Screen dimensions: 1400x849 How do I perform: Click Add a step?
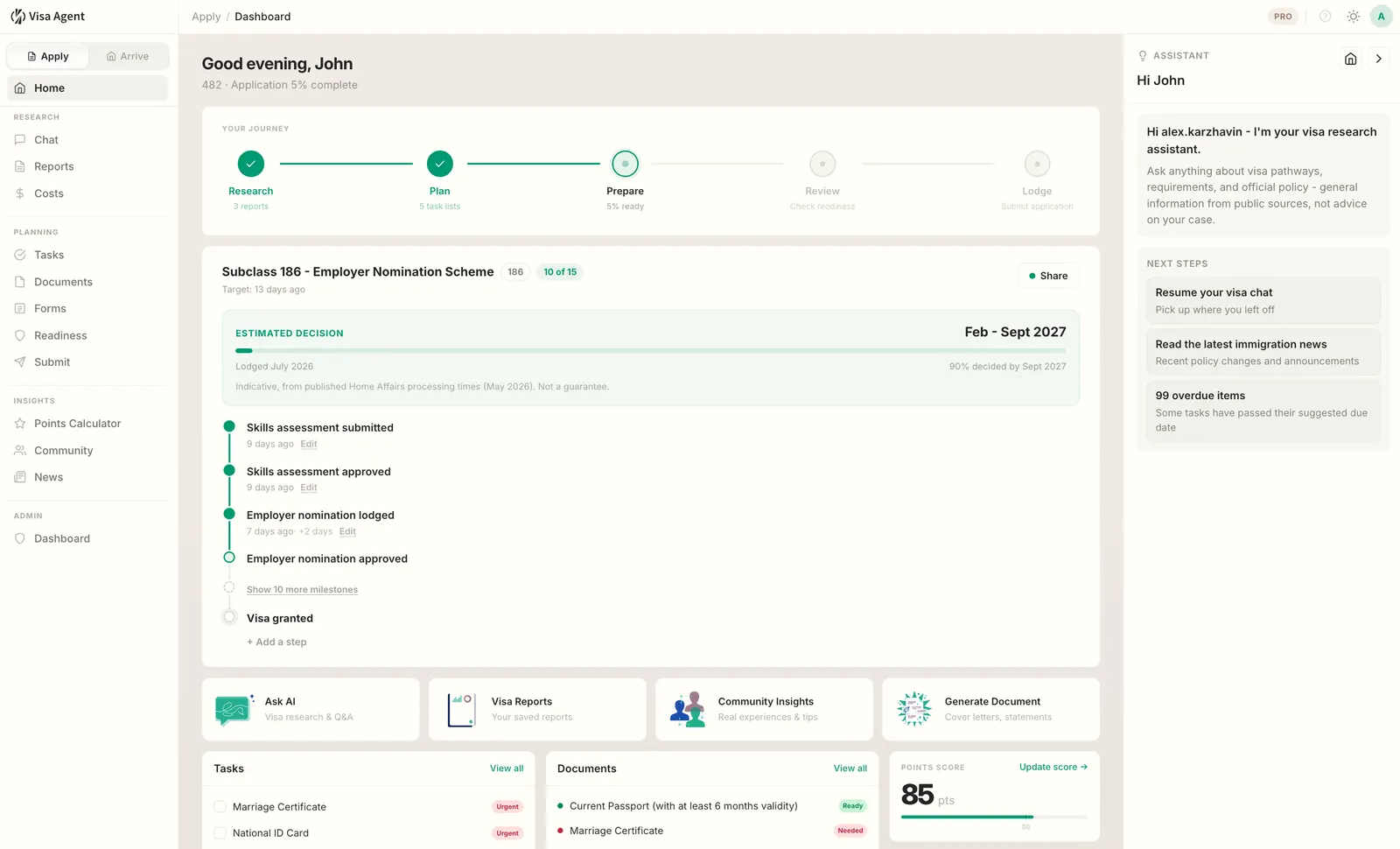click(x=276, y=642)
